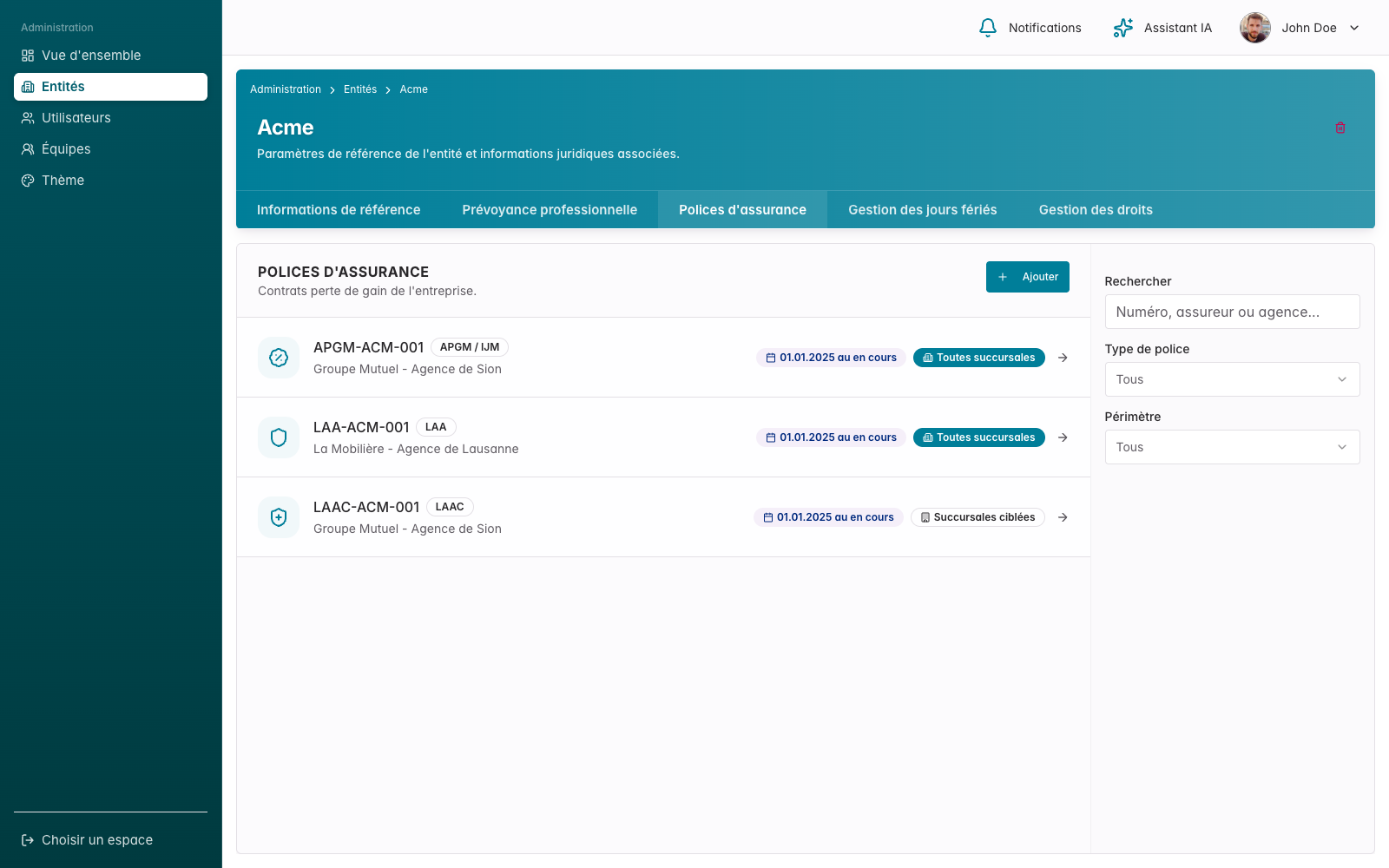This screenshot has height=868, width=1389.
Task: Click the Ajouter button
Action: tap(1028, 277)
